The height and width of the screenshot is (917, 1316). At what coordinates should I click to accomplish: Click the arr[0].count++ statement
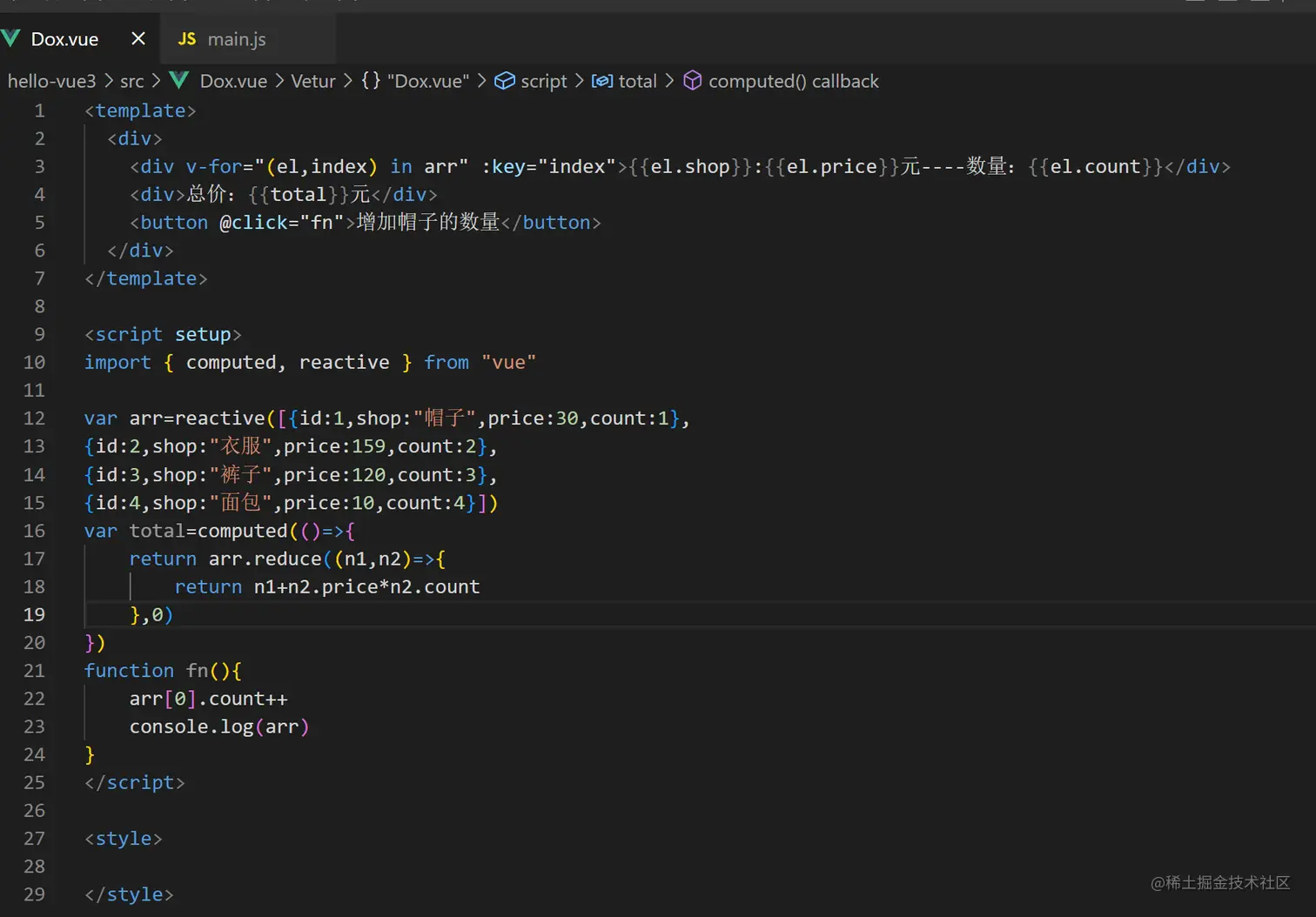click(x=208, y=699)
